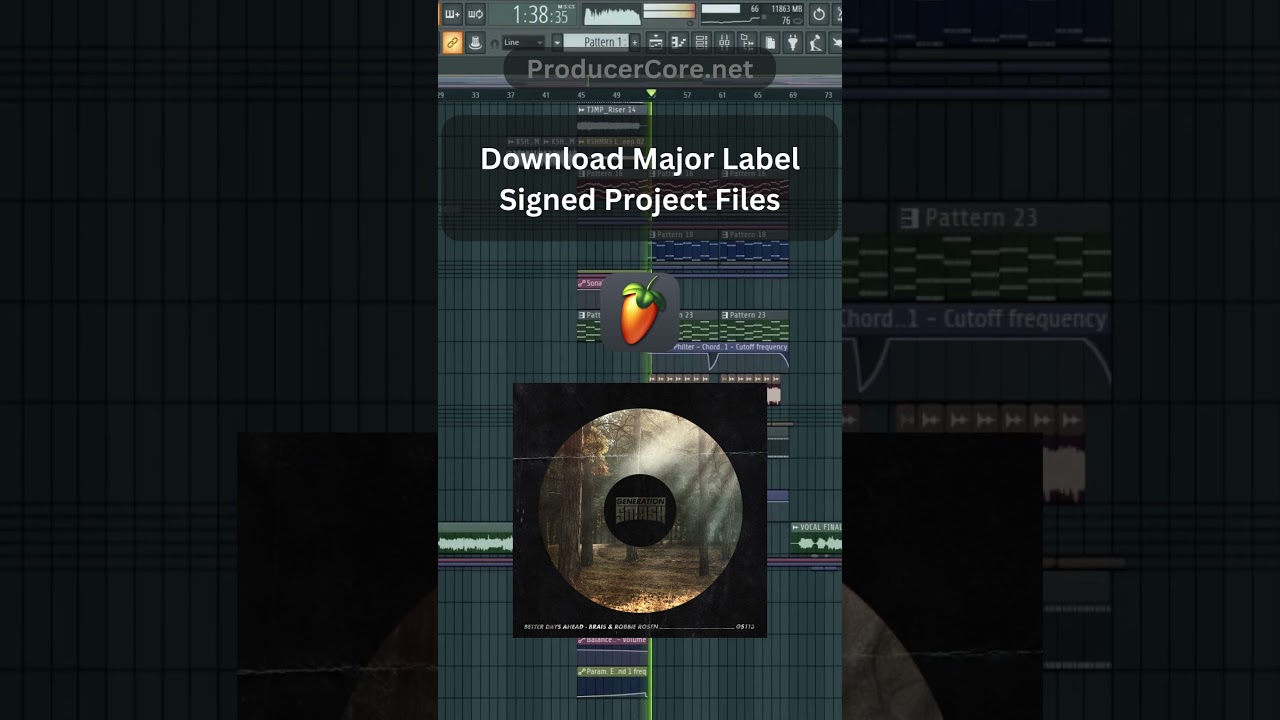The width and height of the screenshot is (1280, 720).
Task: Click the 11863 MB memory readout
Action: click(x=787, y=9)
